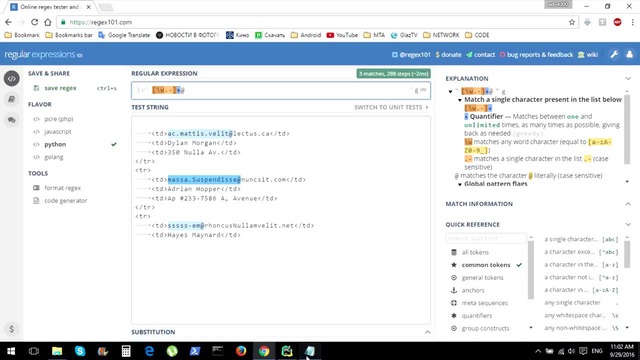Collapse 'Match a single character' tree node
Screen dimensions: 640x360
[460, 100]
